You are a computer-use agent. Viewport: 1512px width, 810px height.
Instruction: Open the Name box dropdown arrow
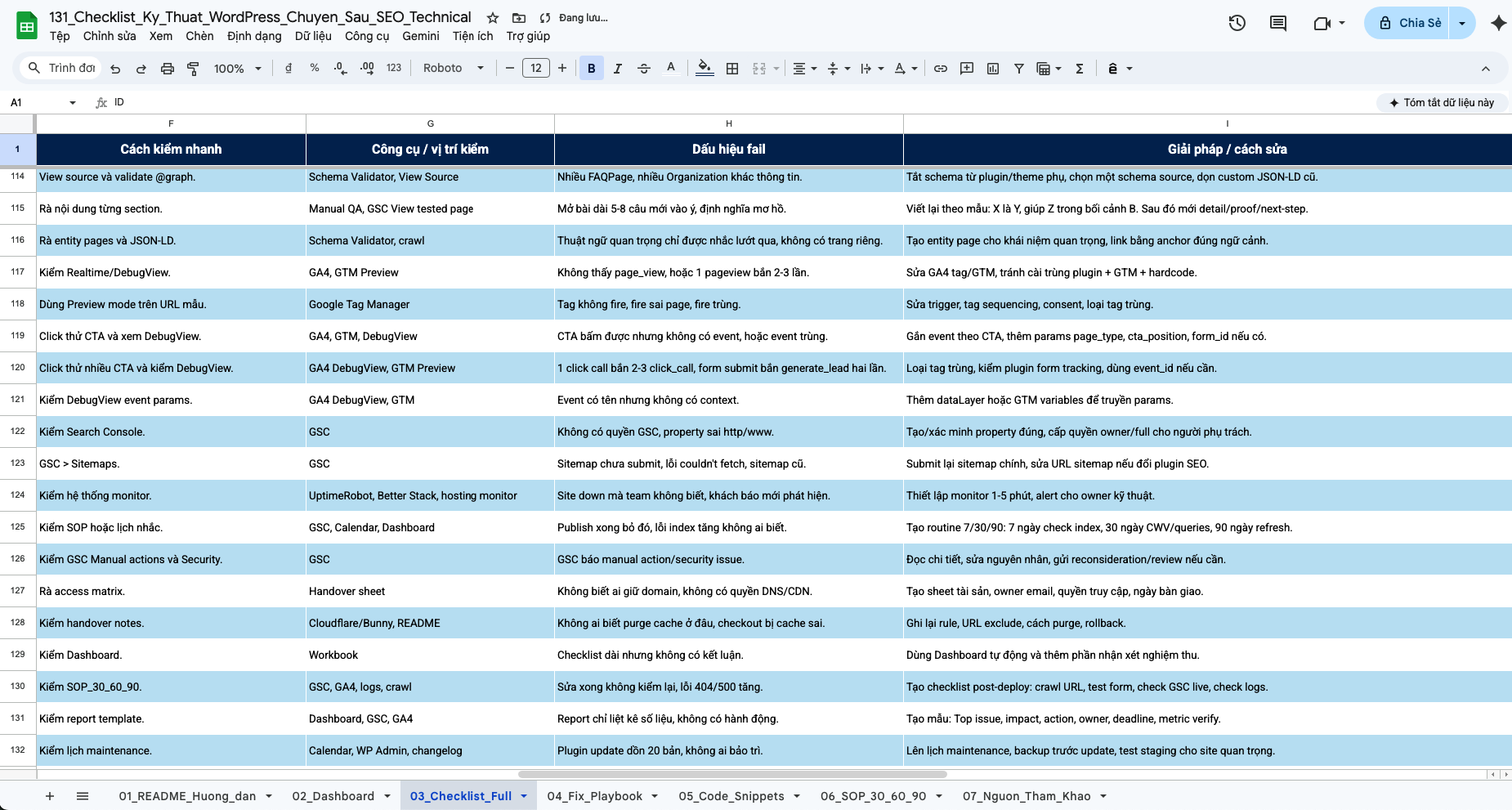pos(73,102)
